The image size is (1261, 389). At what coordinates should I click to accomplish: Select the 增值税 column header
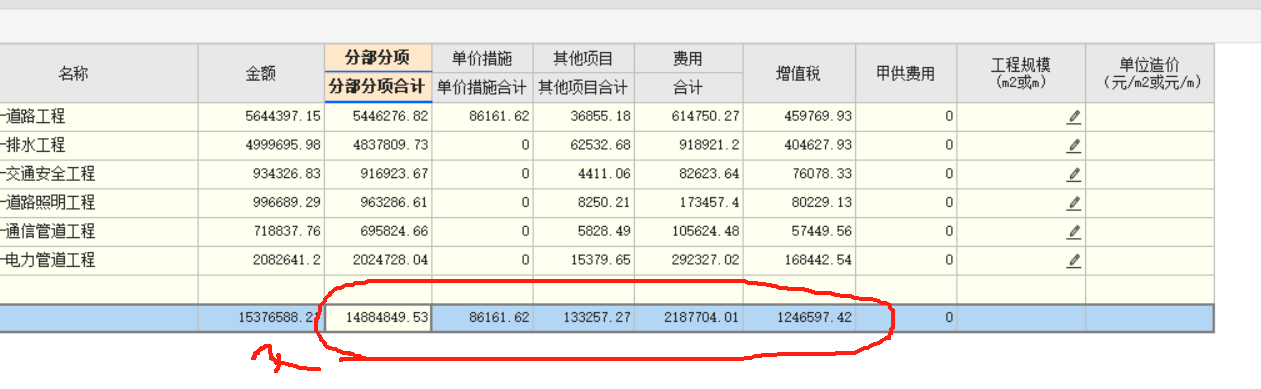click(799, 73)
